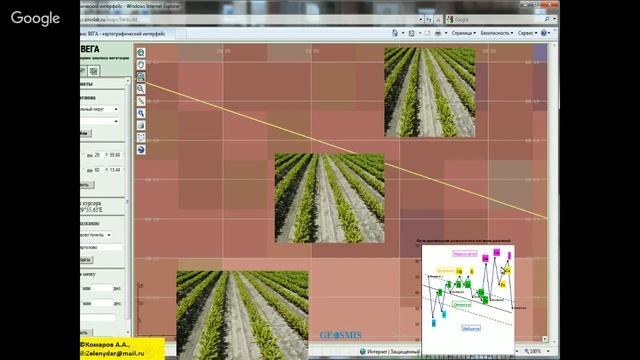
Task: Click the coordinate field showing 29
Action: (x=98, y=155)
